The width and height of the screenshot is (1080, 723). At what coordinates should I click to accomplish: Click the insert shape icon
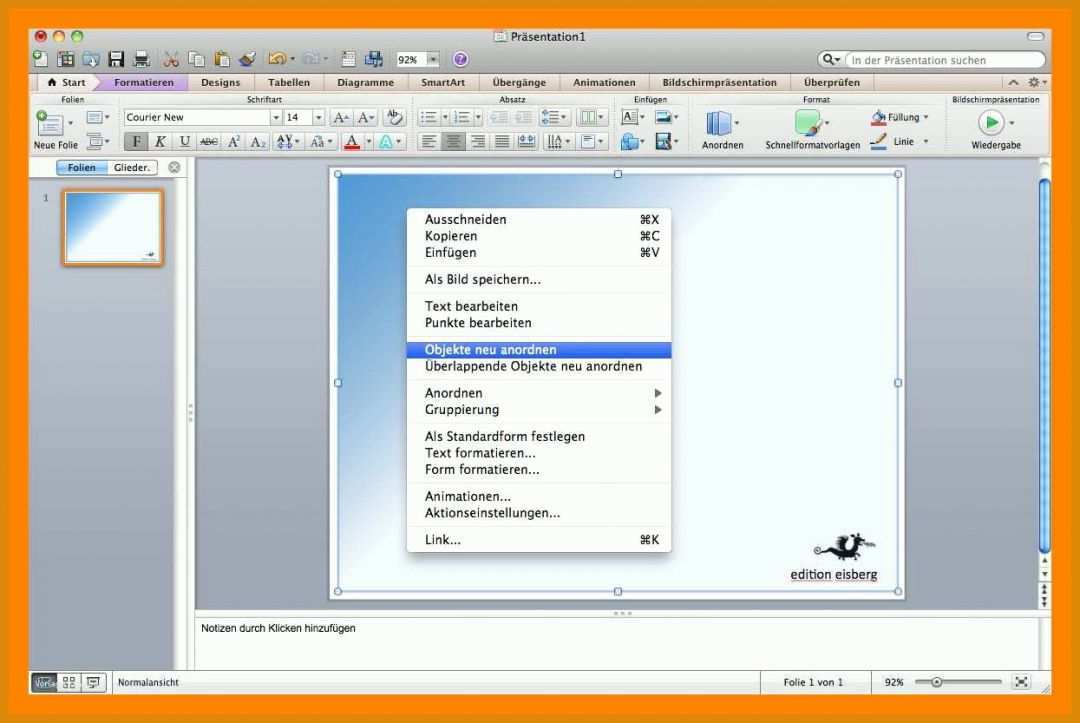click(629, 142)
